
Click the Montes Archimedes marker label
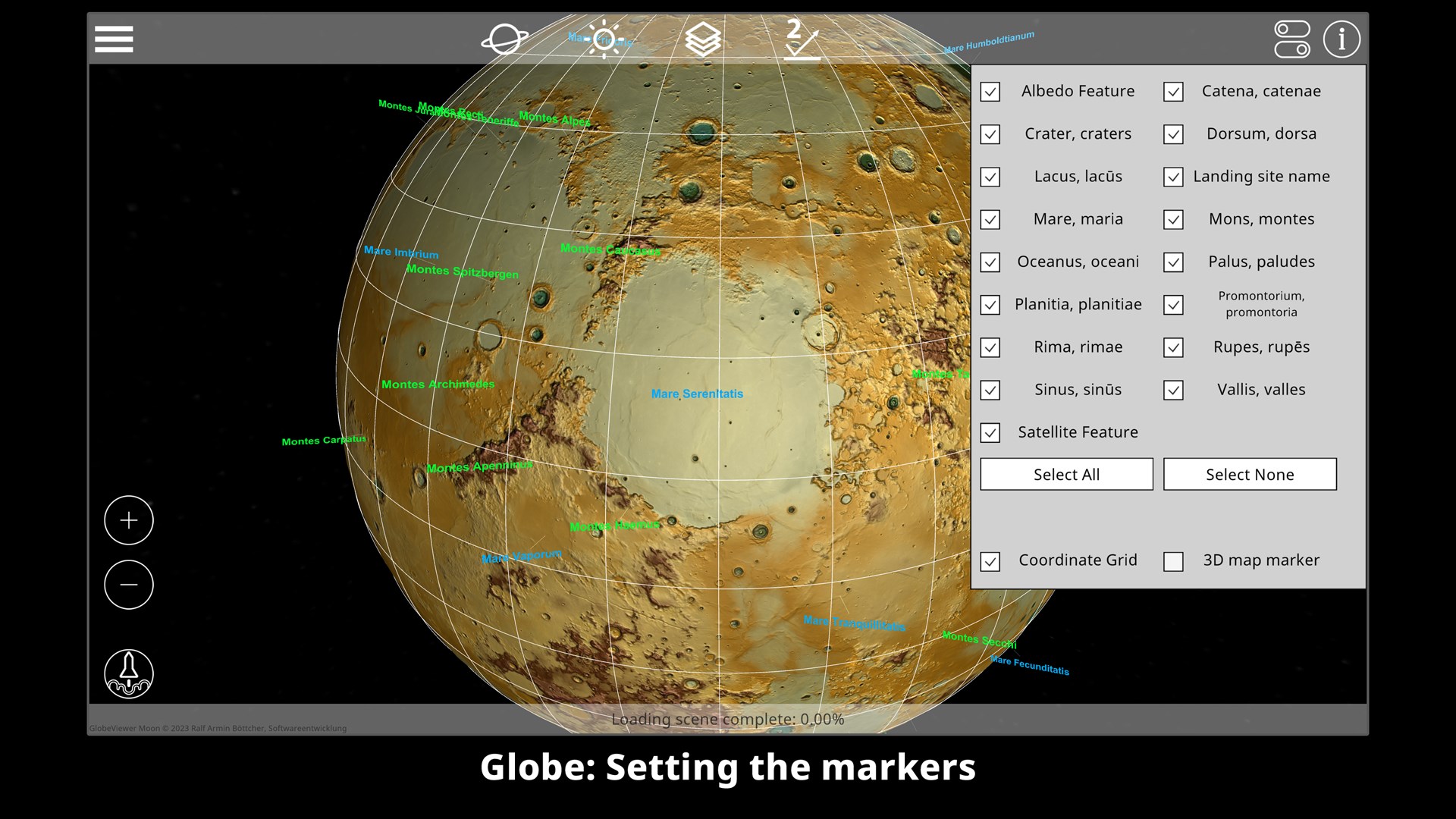438,384
